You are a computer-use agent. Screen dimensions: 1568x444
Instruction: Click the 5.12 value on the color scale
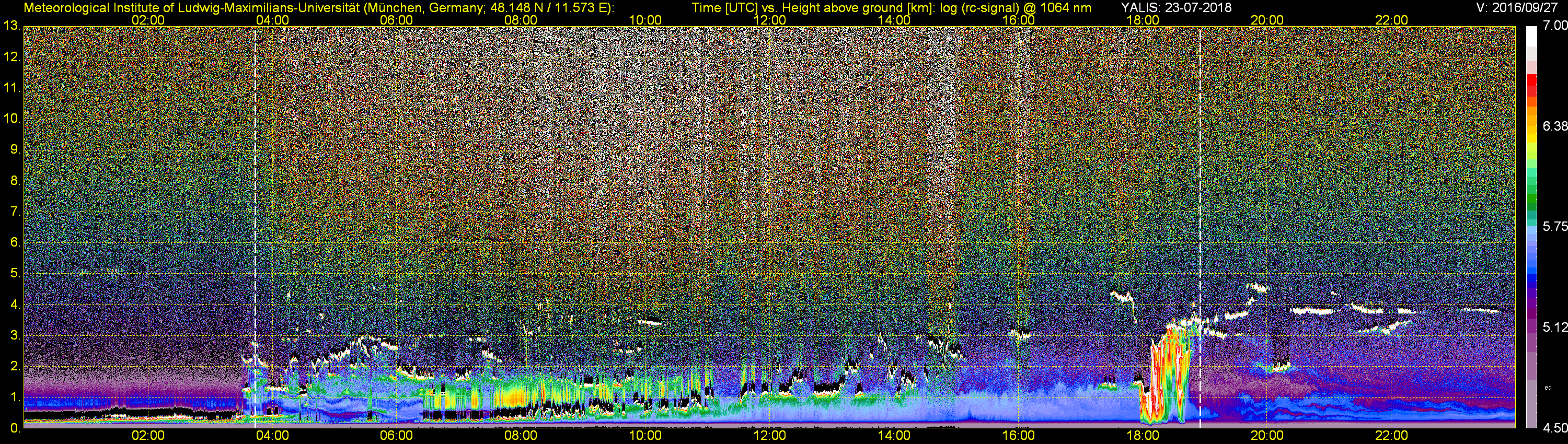pyautogui.click(x=1555, y=327)
